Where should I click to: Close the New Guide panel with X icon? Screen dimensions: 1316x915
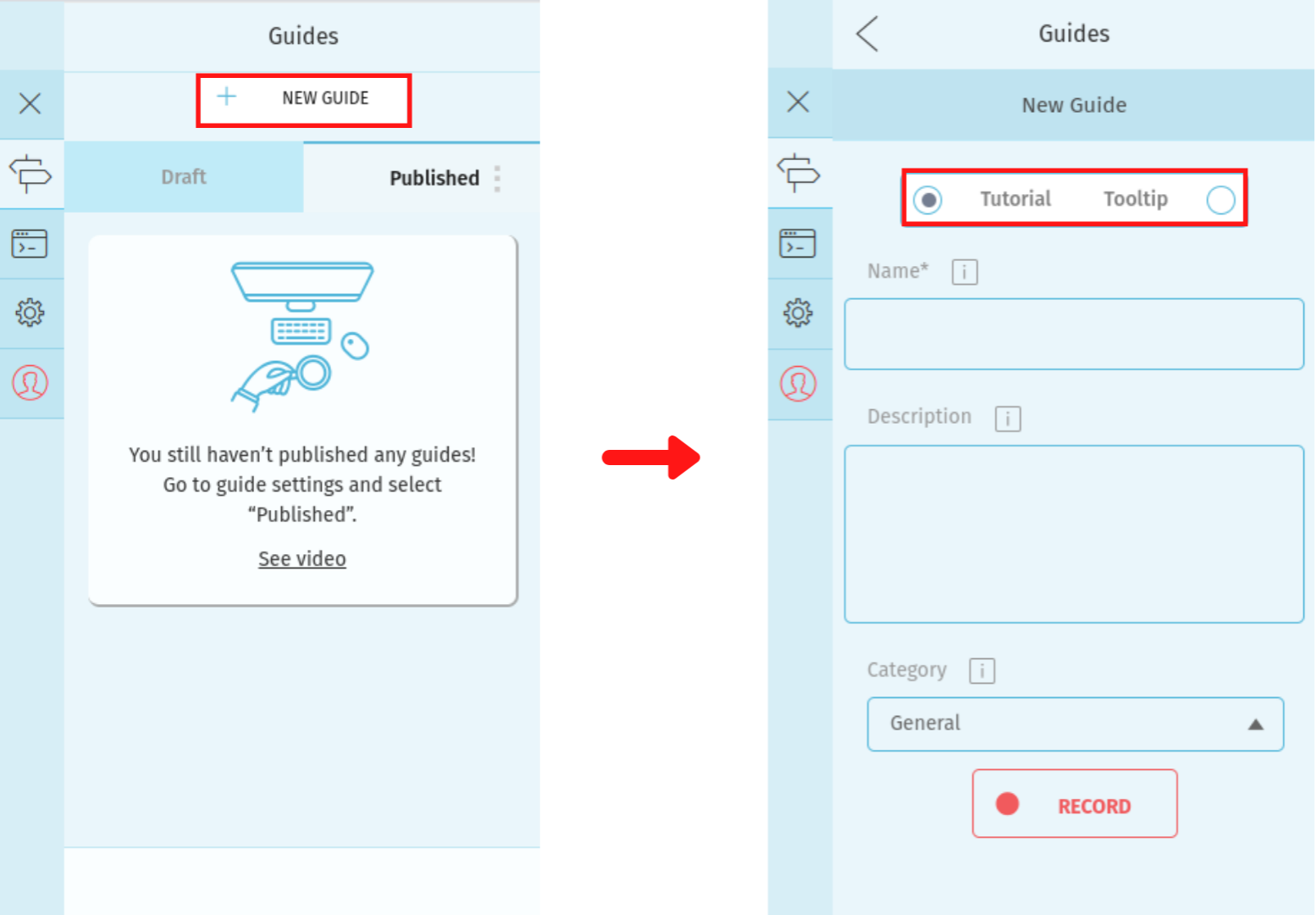point(798,103)
